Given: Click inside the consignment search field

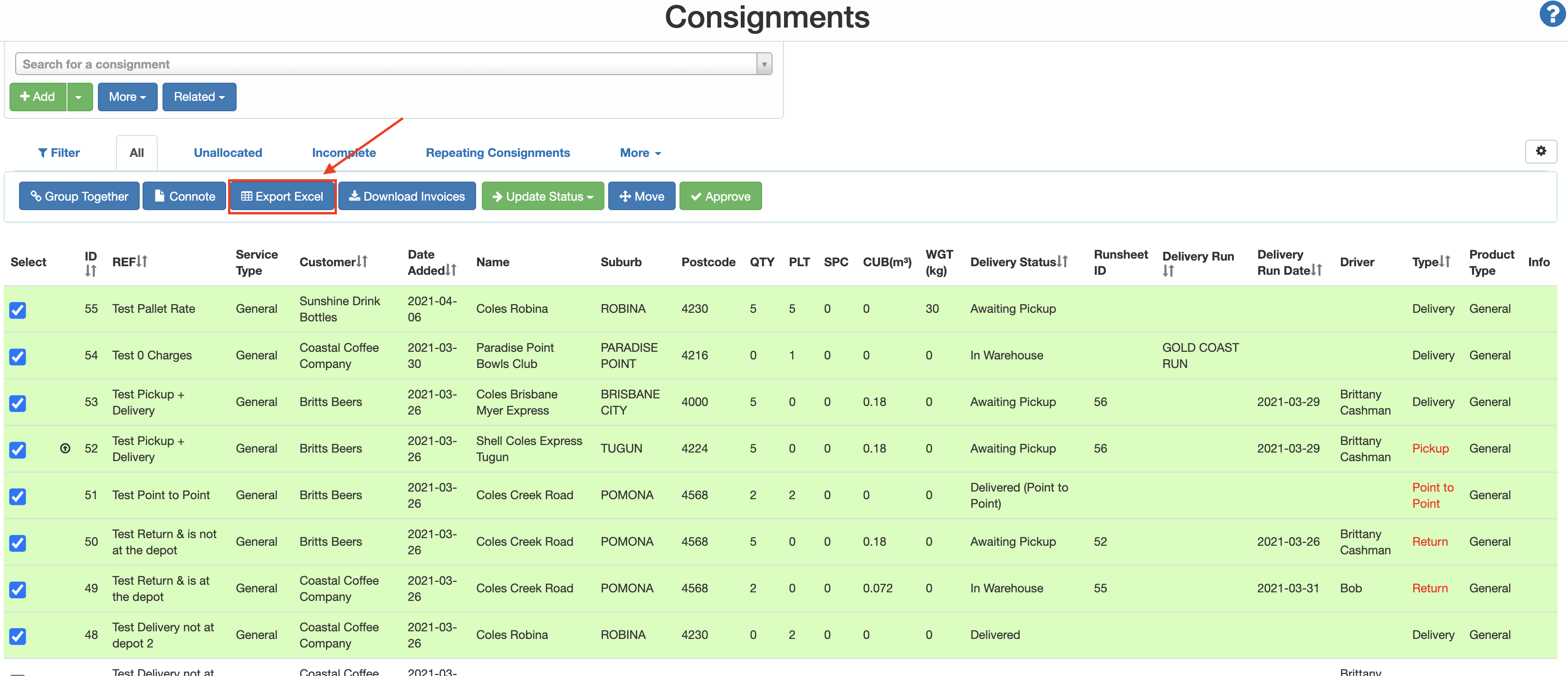Looking at the screenshot, I should coord(390,63).
